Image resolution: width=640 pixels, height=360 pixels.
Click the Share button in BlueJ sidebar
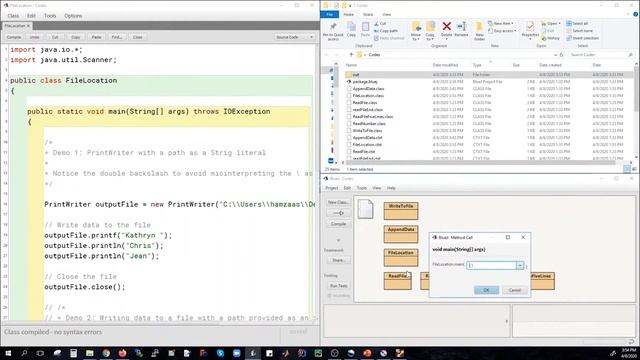[x=338, y=260]
